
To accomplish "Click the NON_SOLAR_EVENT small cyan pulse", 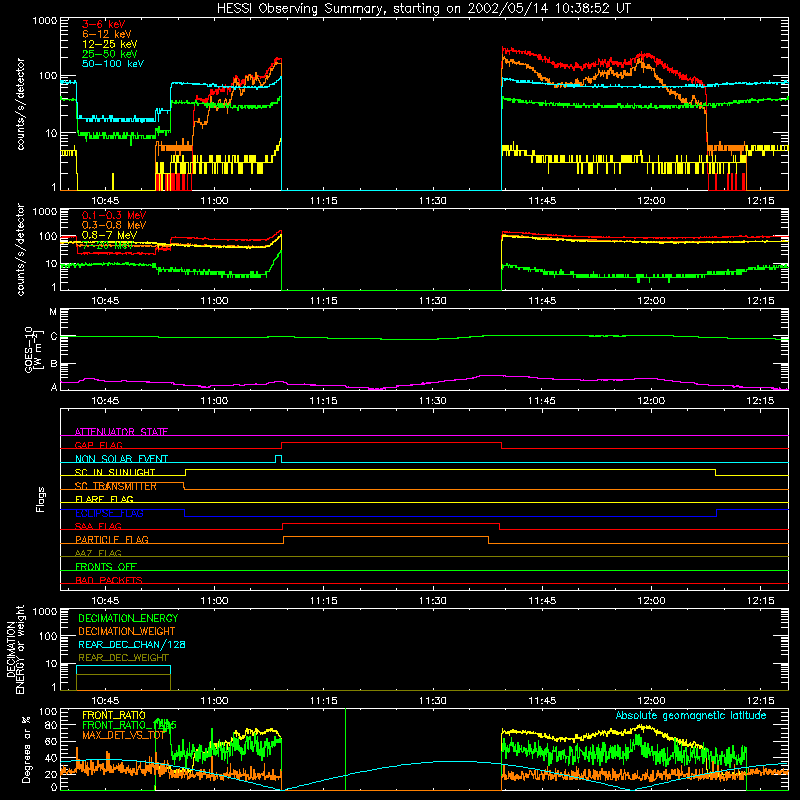I will (x=279, y=459).
